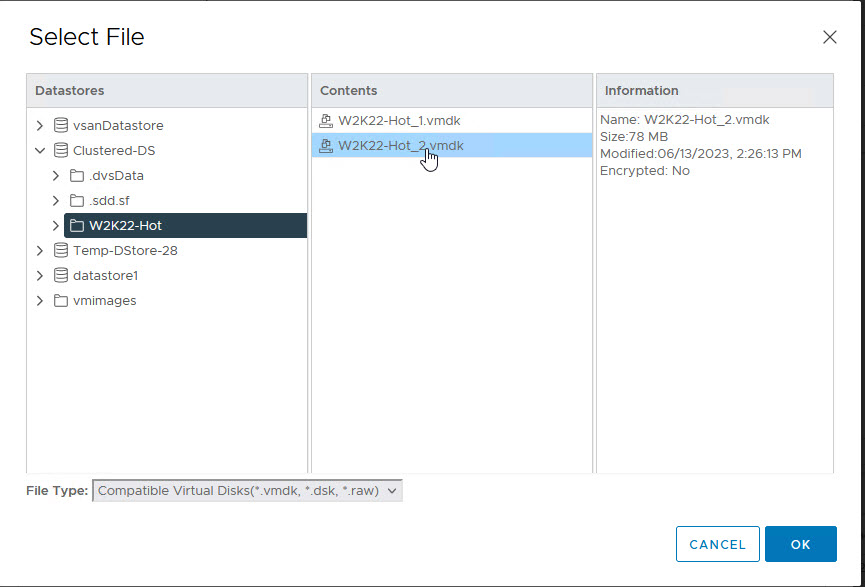Expand the vsanDatastore tree node
The image size is (865, 587).
pos(40,126)
